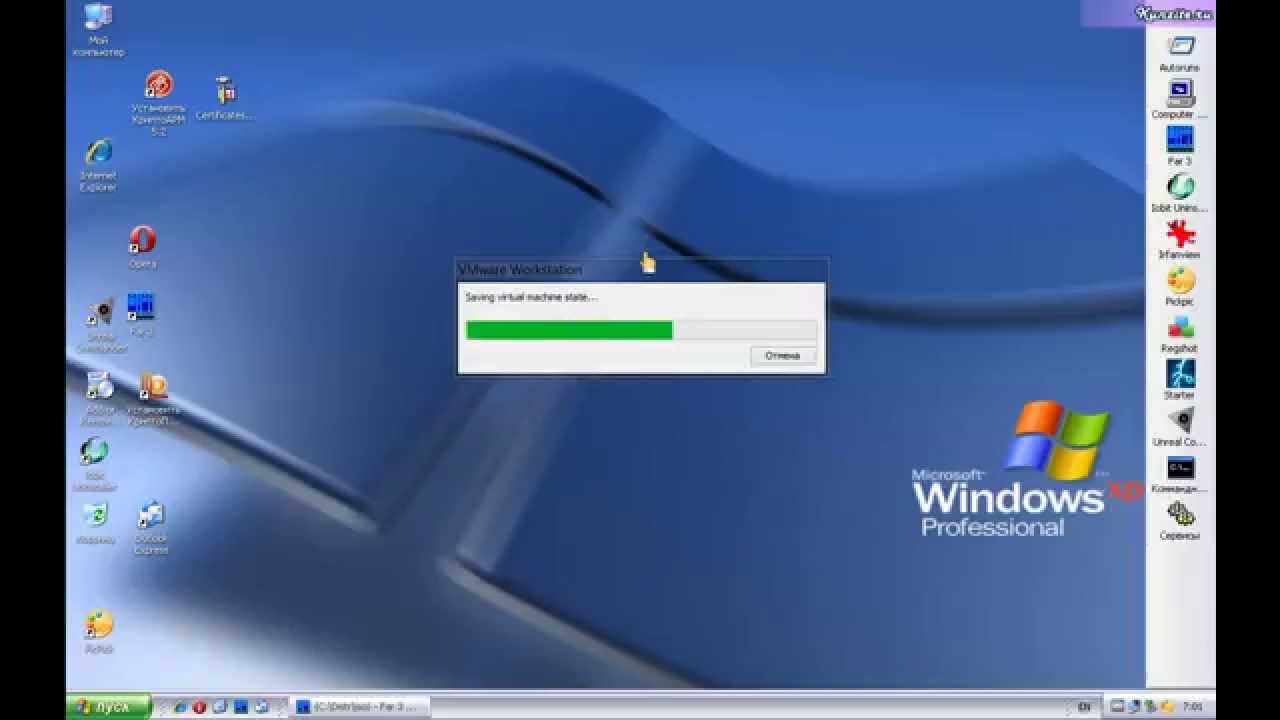
Task: Select the PicPick desktop icon at bottom left
Action: tap(98, 632)
